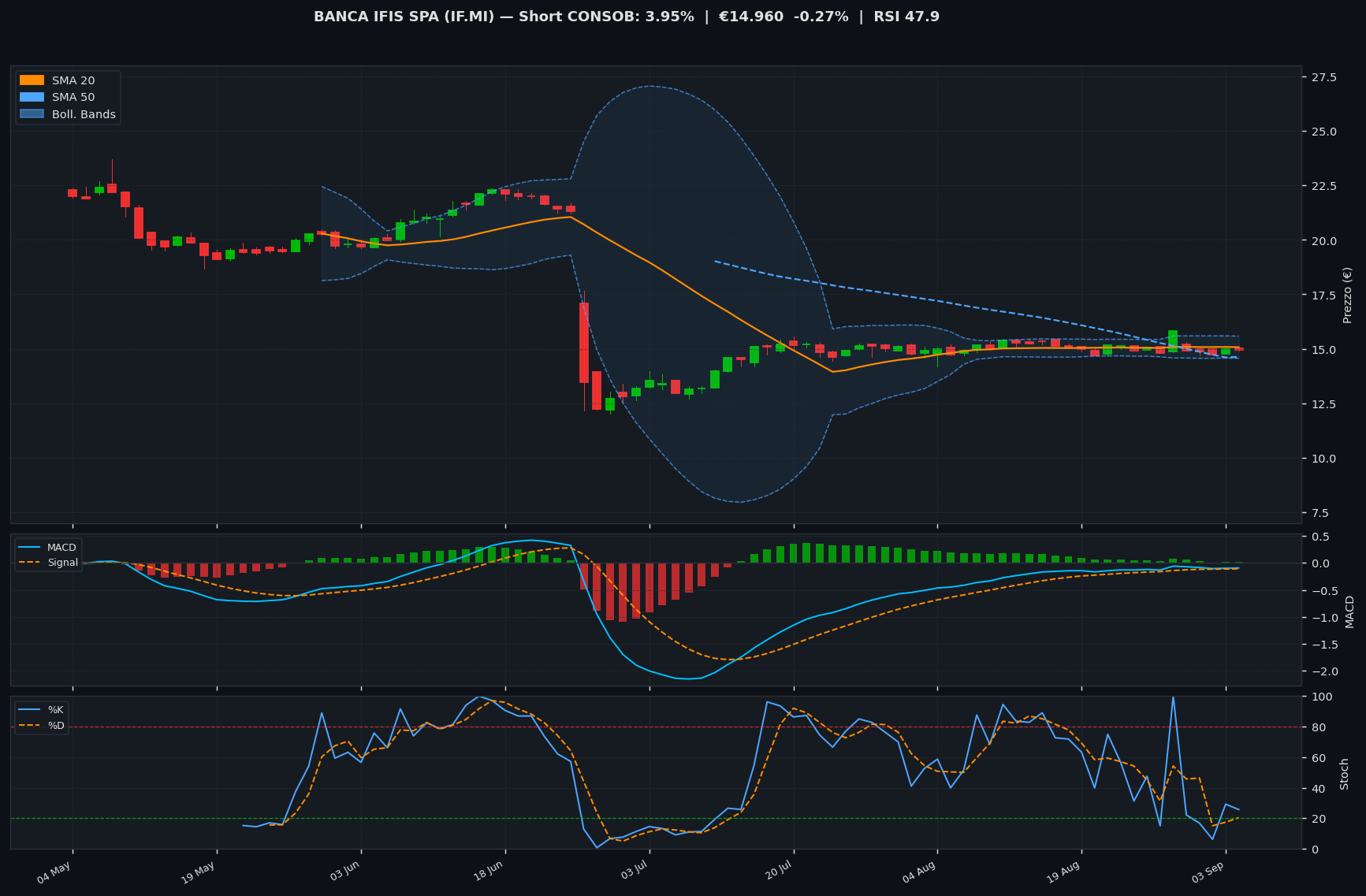Viewport: 1366px width, 896px height.
Task: Click the 20 stochastic axis label
Action: click(x=1318, y=819)
